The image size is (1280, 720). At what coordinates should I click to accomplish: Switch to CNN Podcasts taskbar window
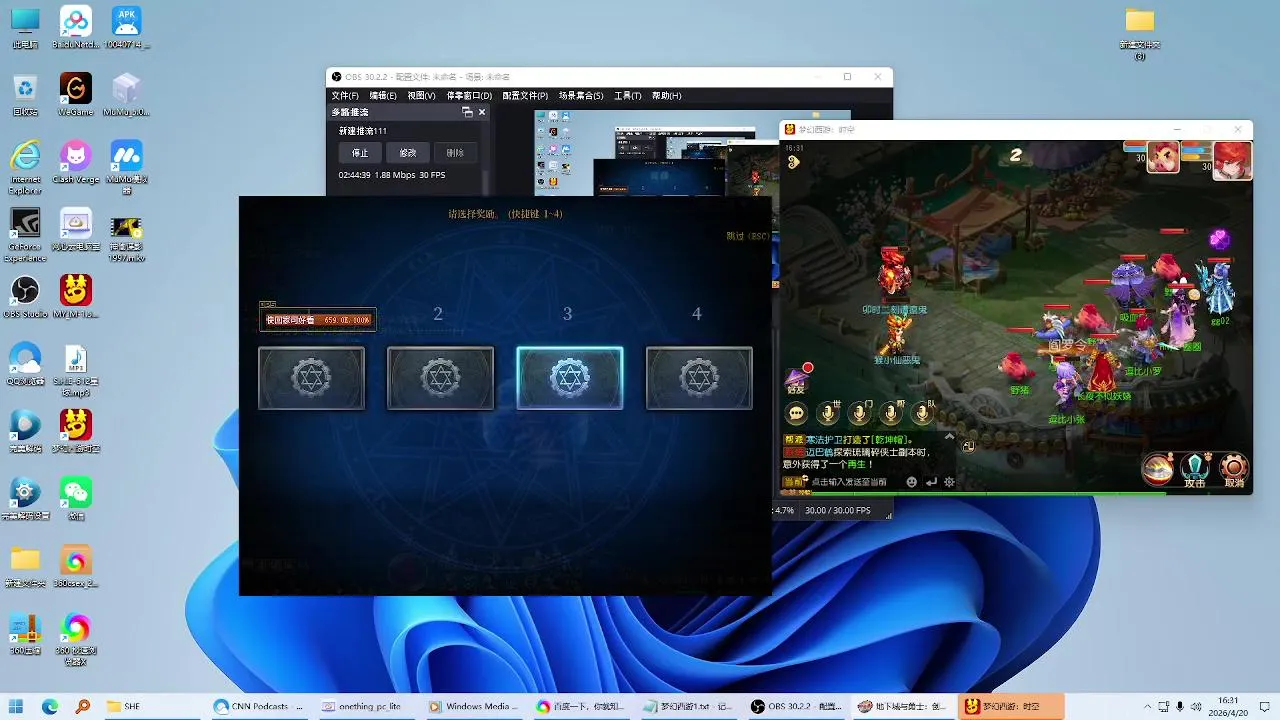coord(260,706)
